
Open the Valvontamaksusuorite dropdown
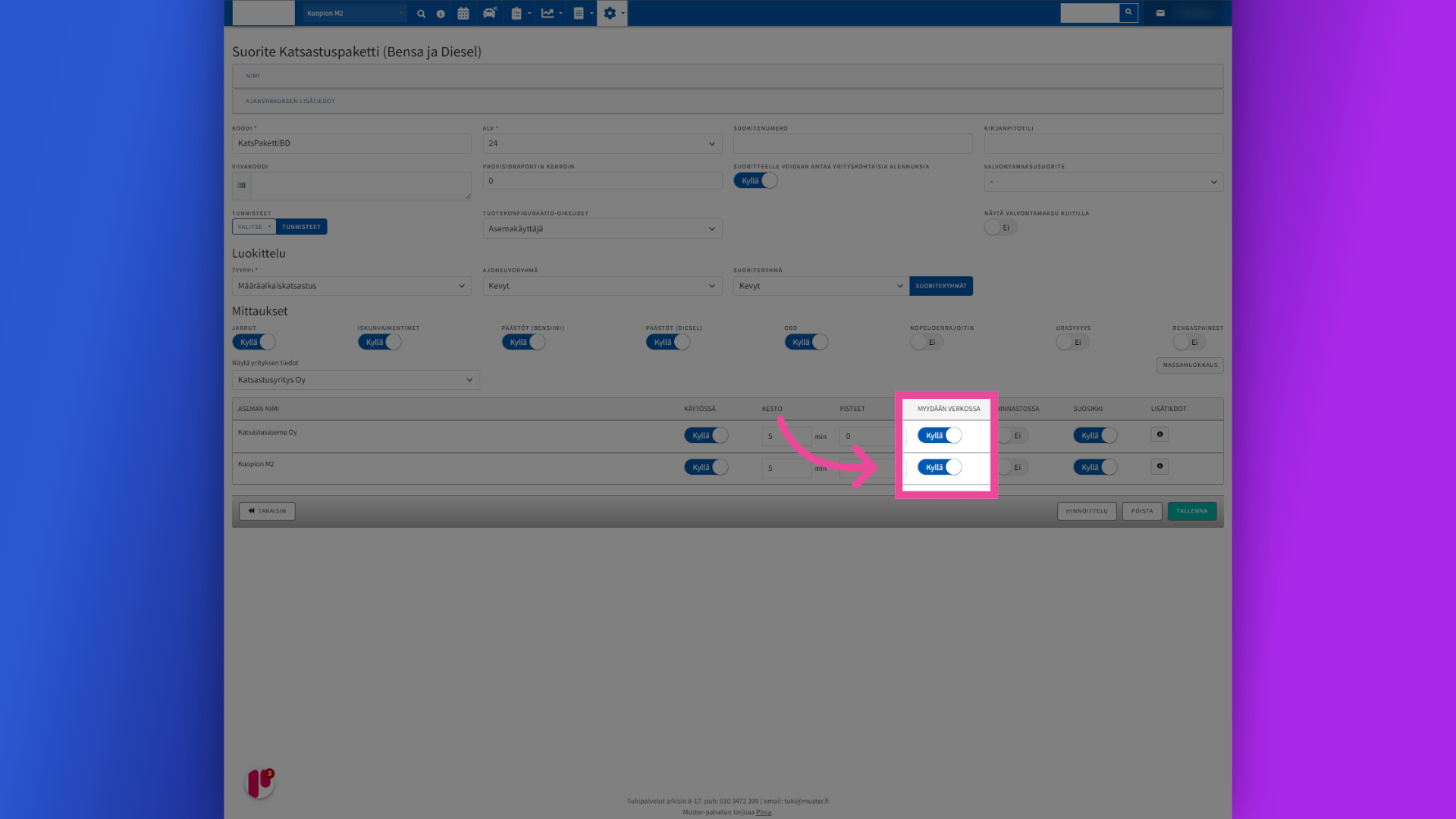(1103, 181)
